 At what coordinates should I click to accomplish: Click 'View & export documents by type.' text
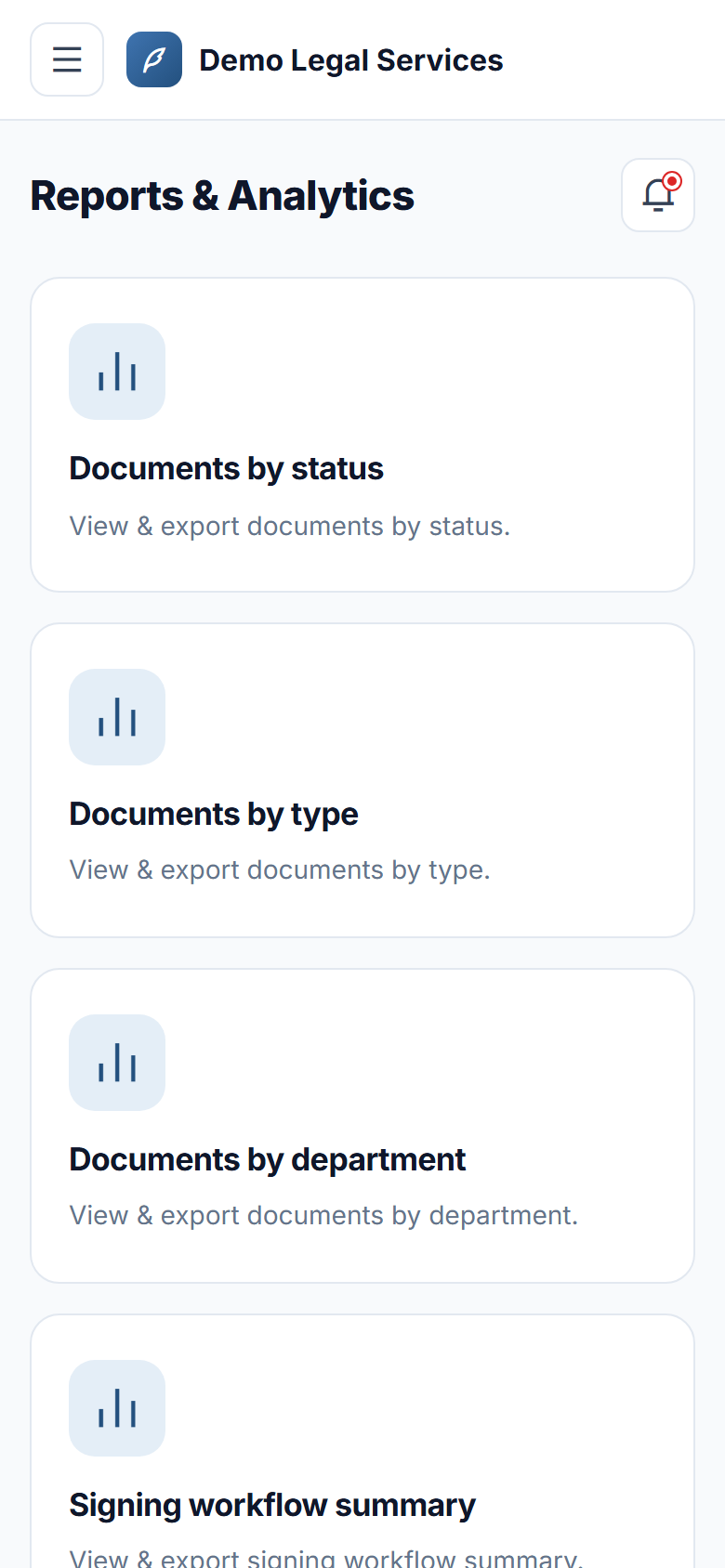click(280, 869)
